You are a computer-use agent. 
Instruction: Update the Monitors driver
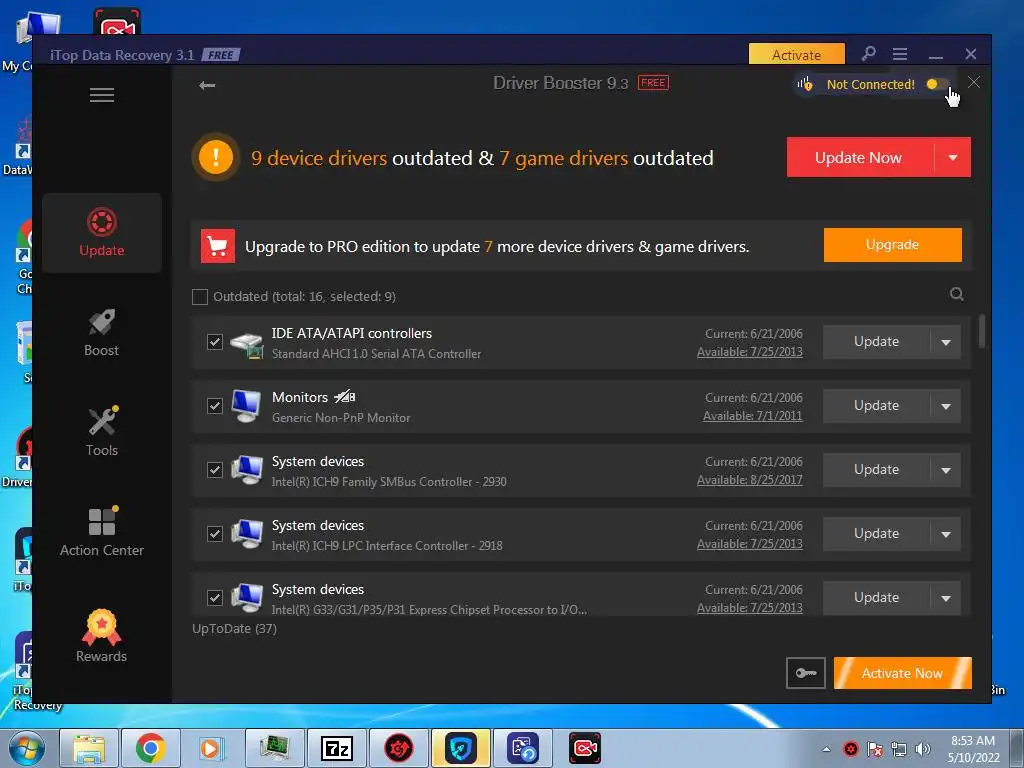tap(876, 406)
